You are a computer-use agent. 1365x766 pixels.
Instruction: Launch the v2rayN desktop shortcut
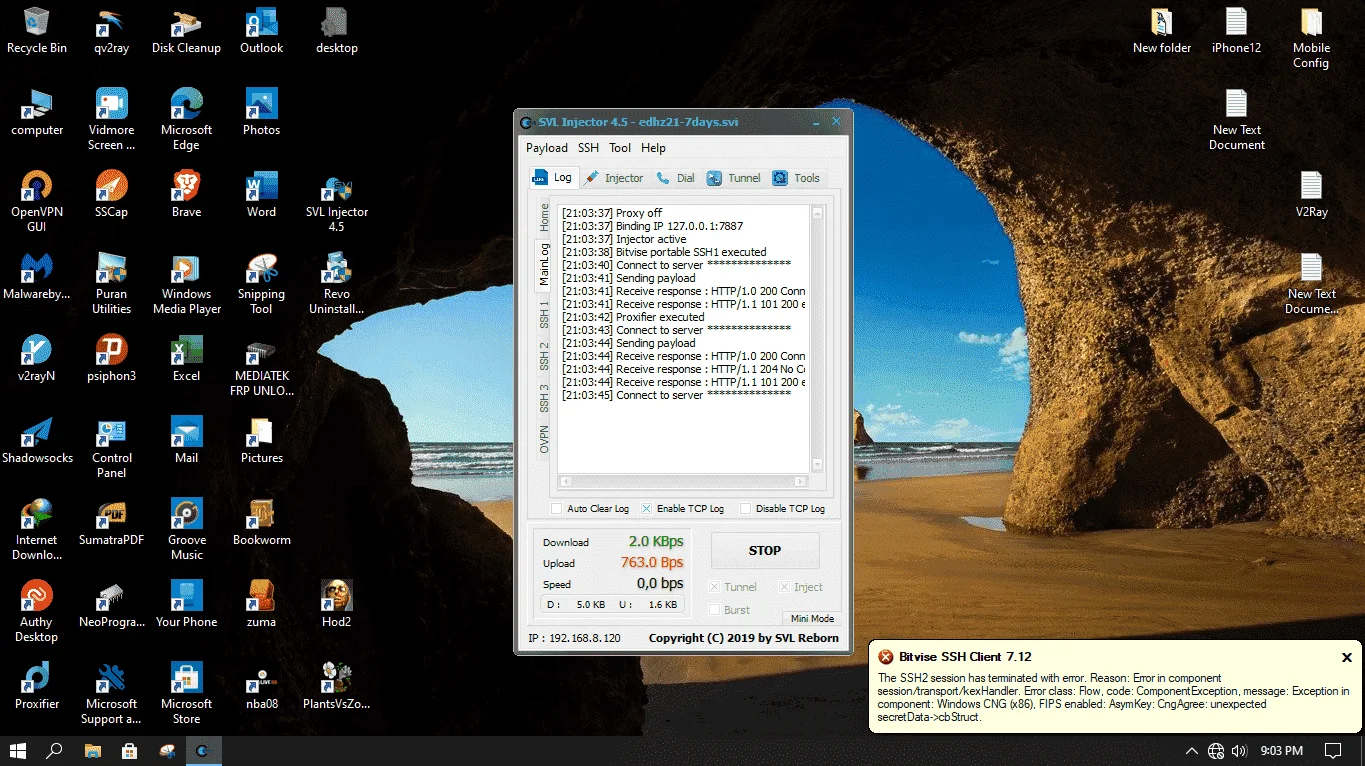click(x=37, y=358)
